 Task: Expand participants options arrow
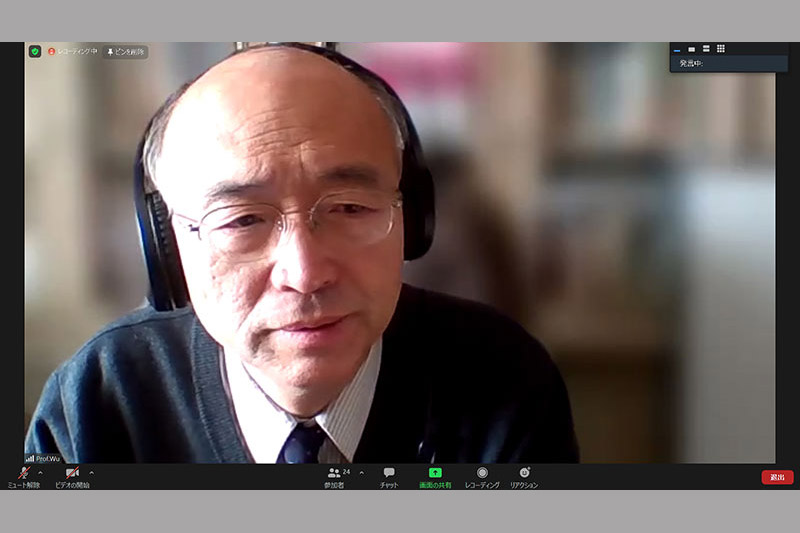point(362,473)
